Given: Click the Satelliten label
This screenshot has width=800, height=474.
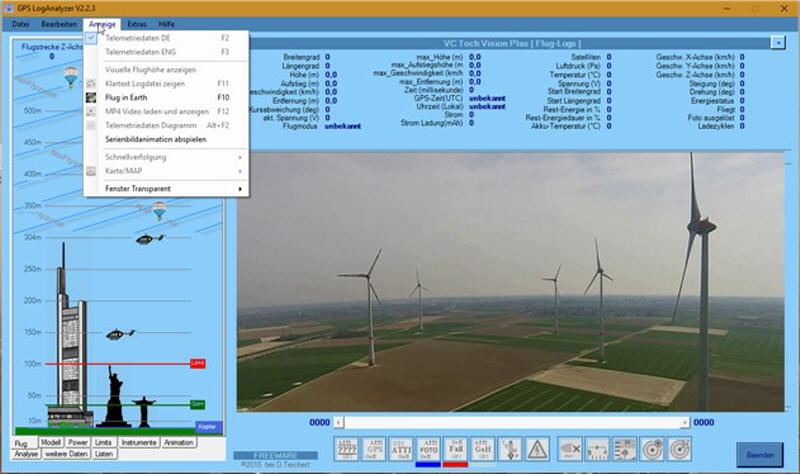Looking at the screenshot, I should pos(586,57).
